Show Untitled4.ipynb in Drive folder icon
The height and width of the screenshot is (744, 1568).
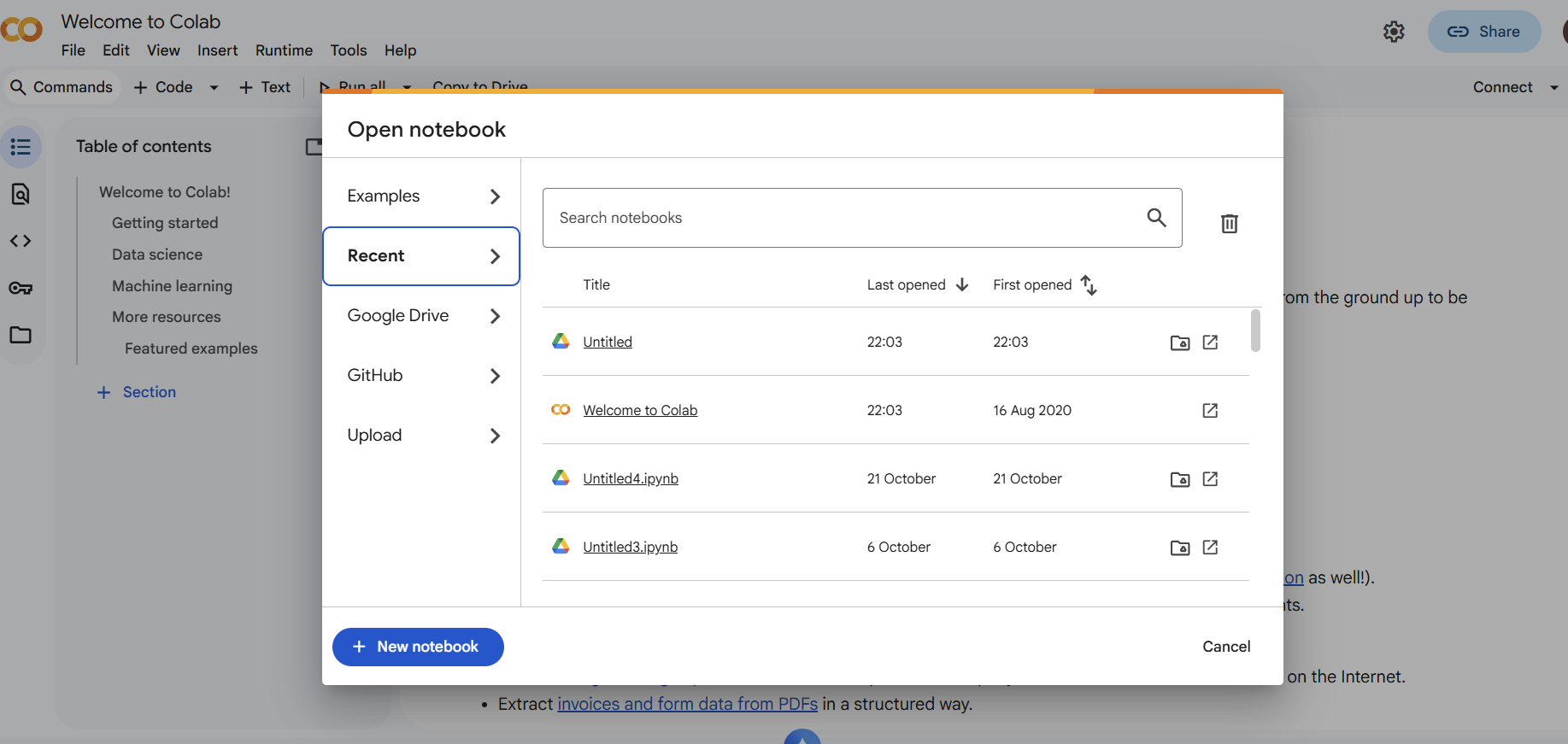tap(1179, 479)
